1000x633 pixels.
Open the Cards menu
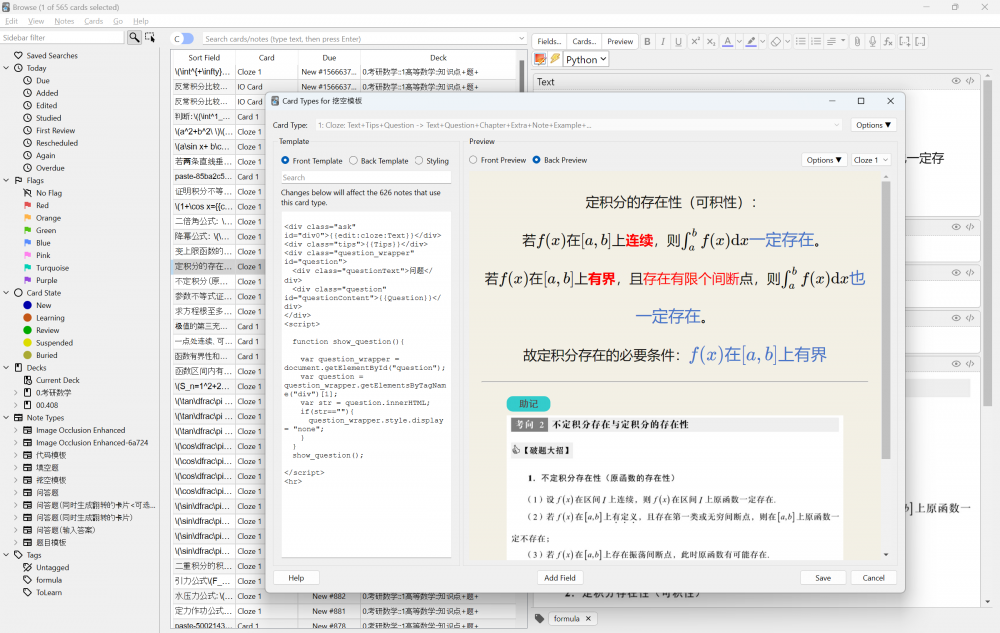(x=93, y=21)
